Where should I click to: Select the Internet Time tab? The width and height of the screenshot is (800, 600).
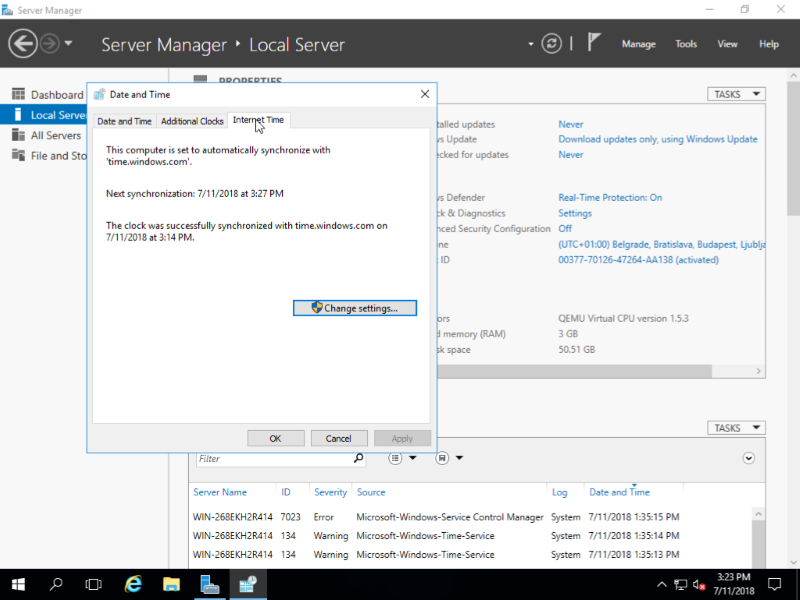click(258, 120)
